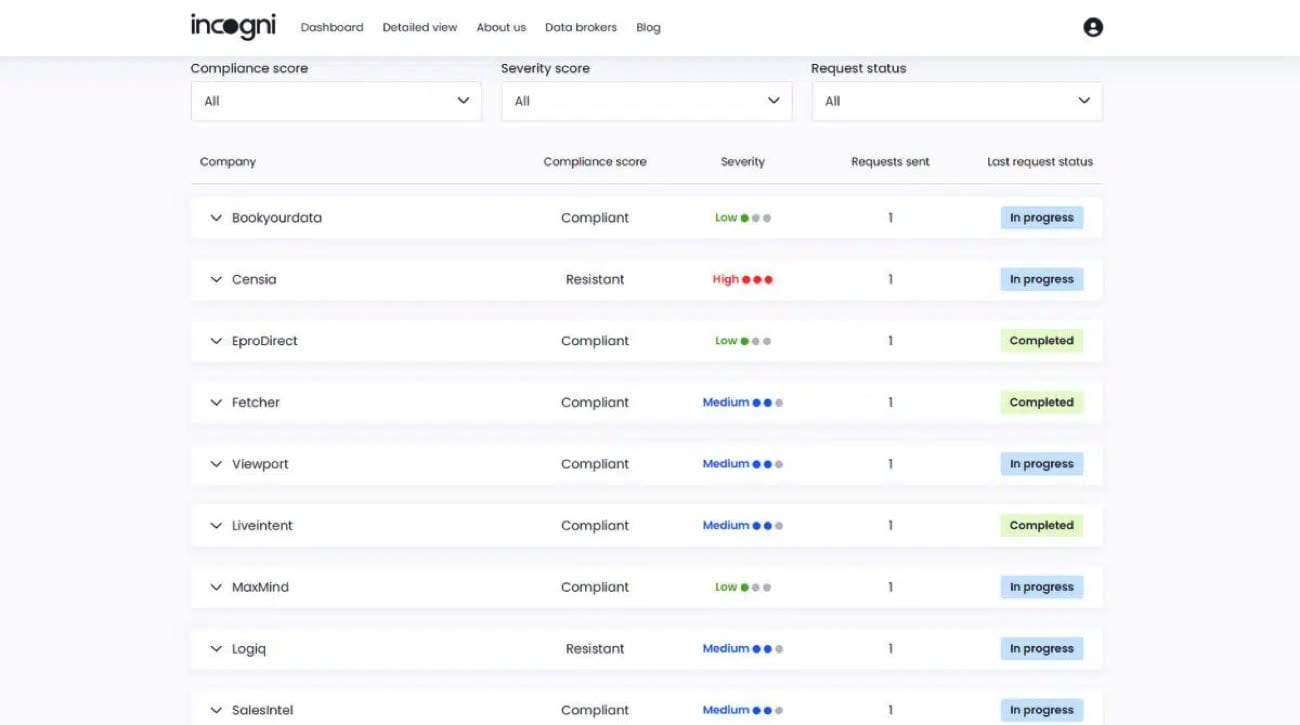Expand the SalesIntel row chevron
Viewport: 1300px width, 725px height.
tap(216, 711)
